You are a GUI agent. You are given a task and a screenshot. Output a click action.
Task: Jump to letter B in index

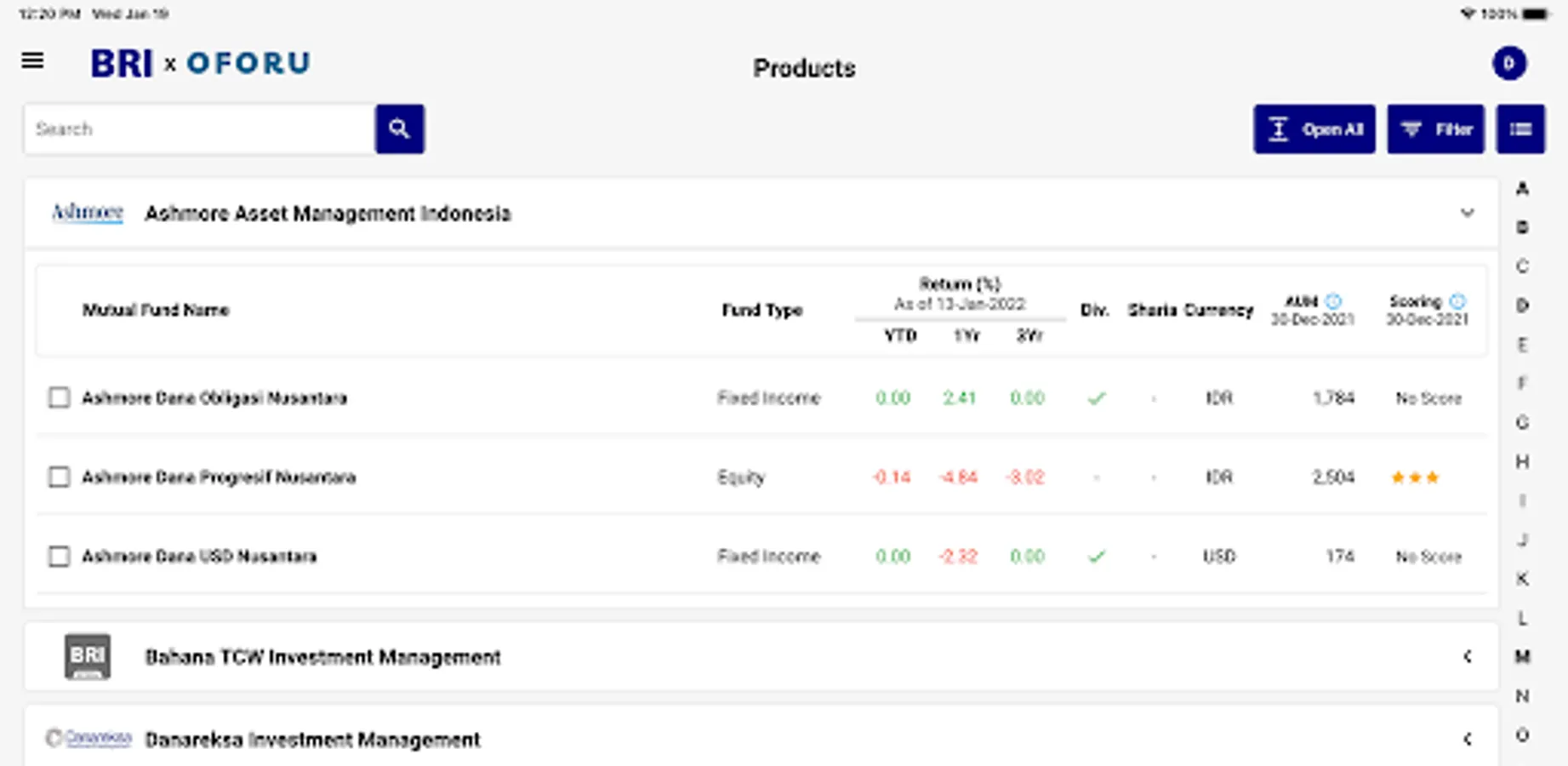click(1522, 227)
